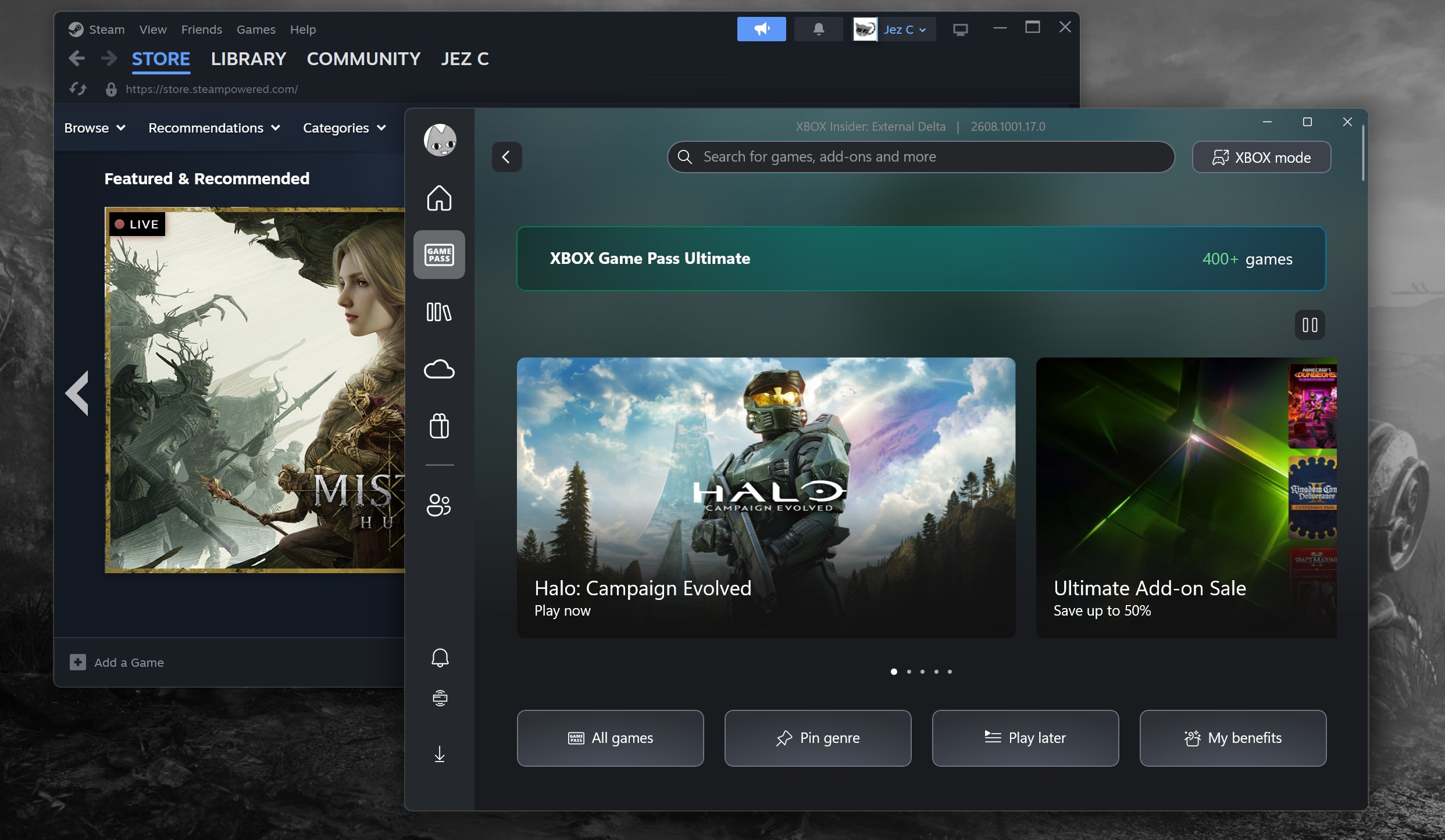Open the Steam Games menu
Image resolution: width=1445 pixels, height=840 pixels.
pos(256,29)
